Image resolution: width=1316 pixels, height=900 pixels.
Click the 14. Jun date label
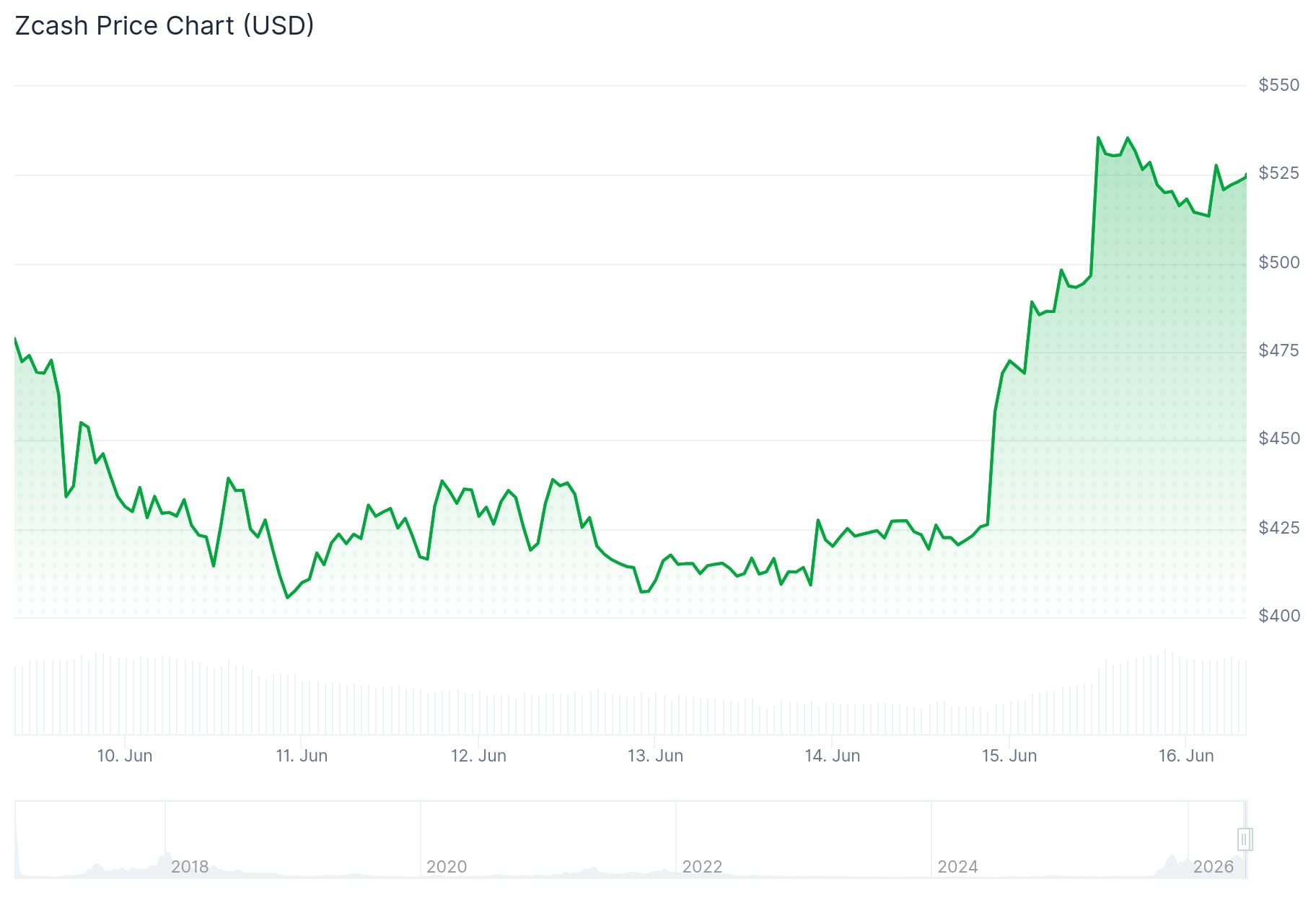click(x=833, y=756)
